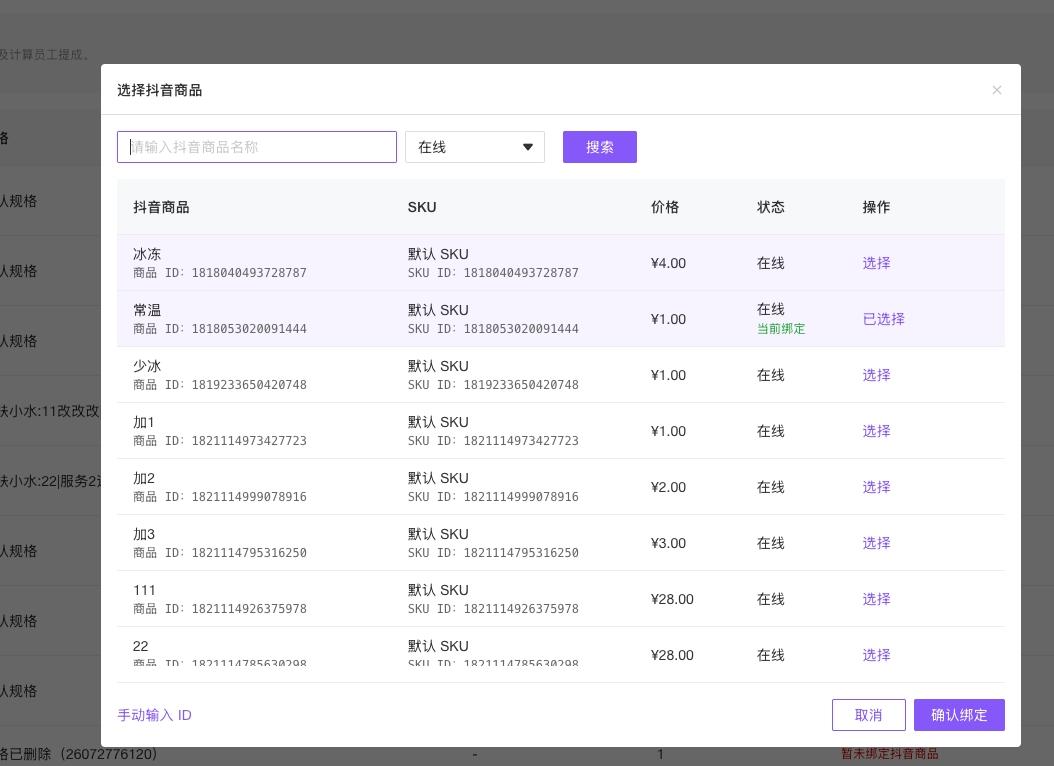Click the dropdown arrow beside 在线
Image resolution: width=1054 pixels, height=766 pixels.
528,147
